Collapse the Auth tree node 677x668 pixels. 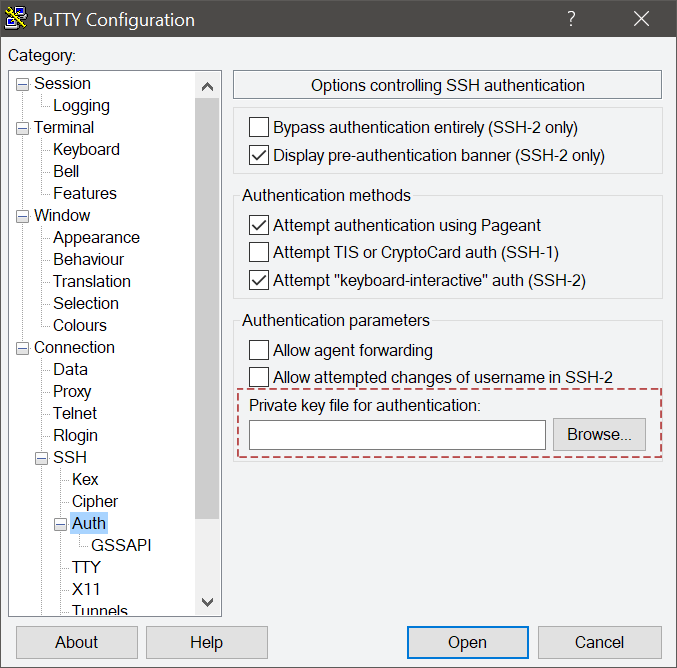pyautogui.click(x=60, y=524)
